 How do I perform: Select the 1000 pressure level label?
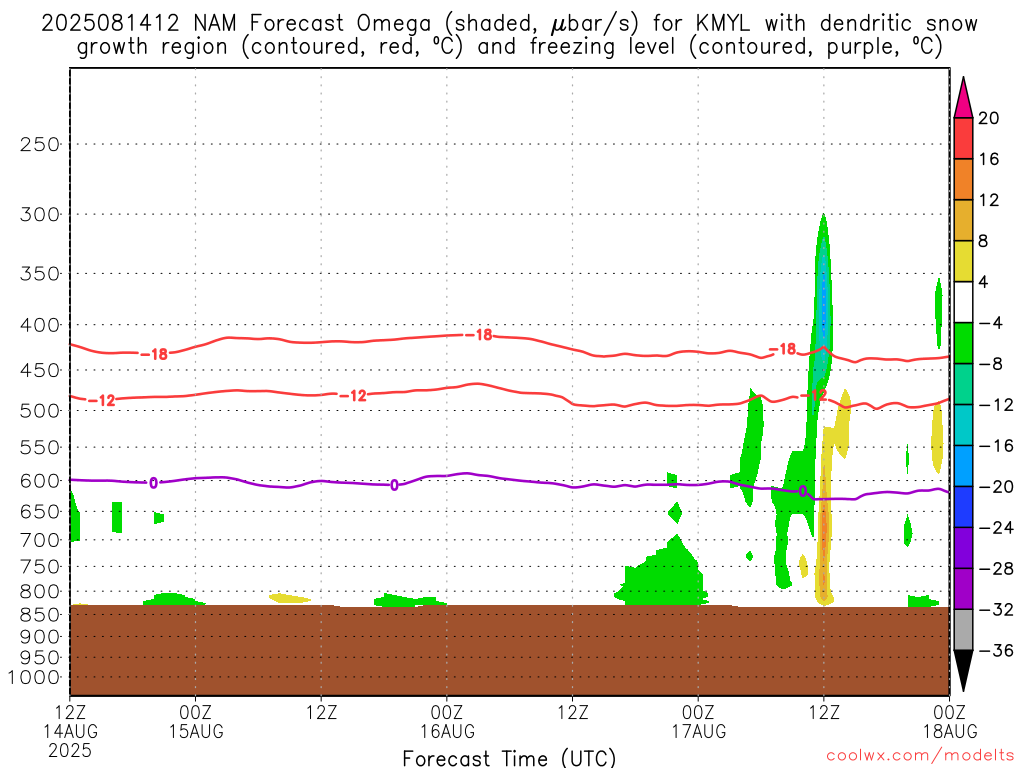tap(35, 678)
